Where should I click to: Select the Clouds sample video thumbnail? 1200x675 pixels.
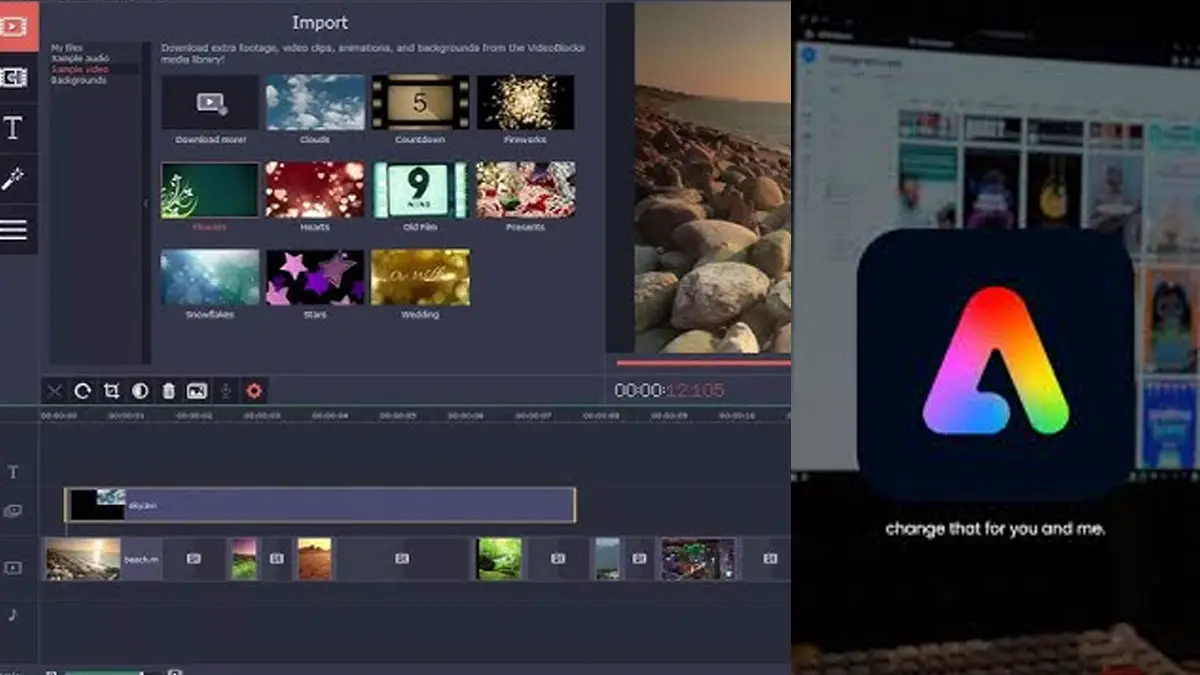315,103
